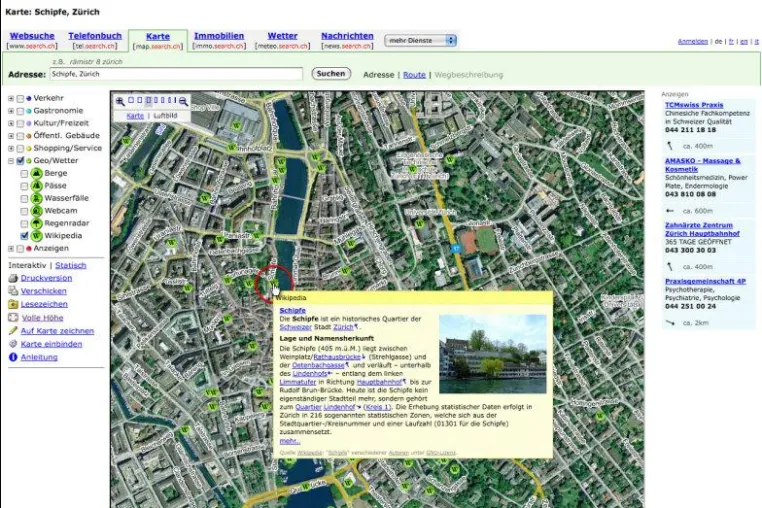Click the send icon beside Verschicken
The image size is (762, 508).
pos(13,291)
